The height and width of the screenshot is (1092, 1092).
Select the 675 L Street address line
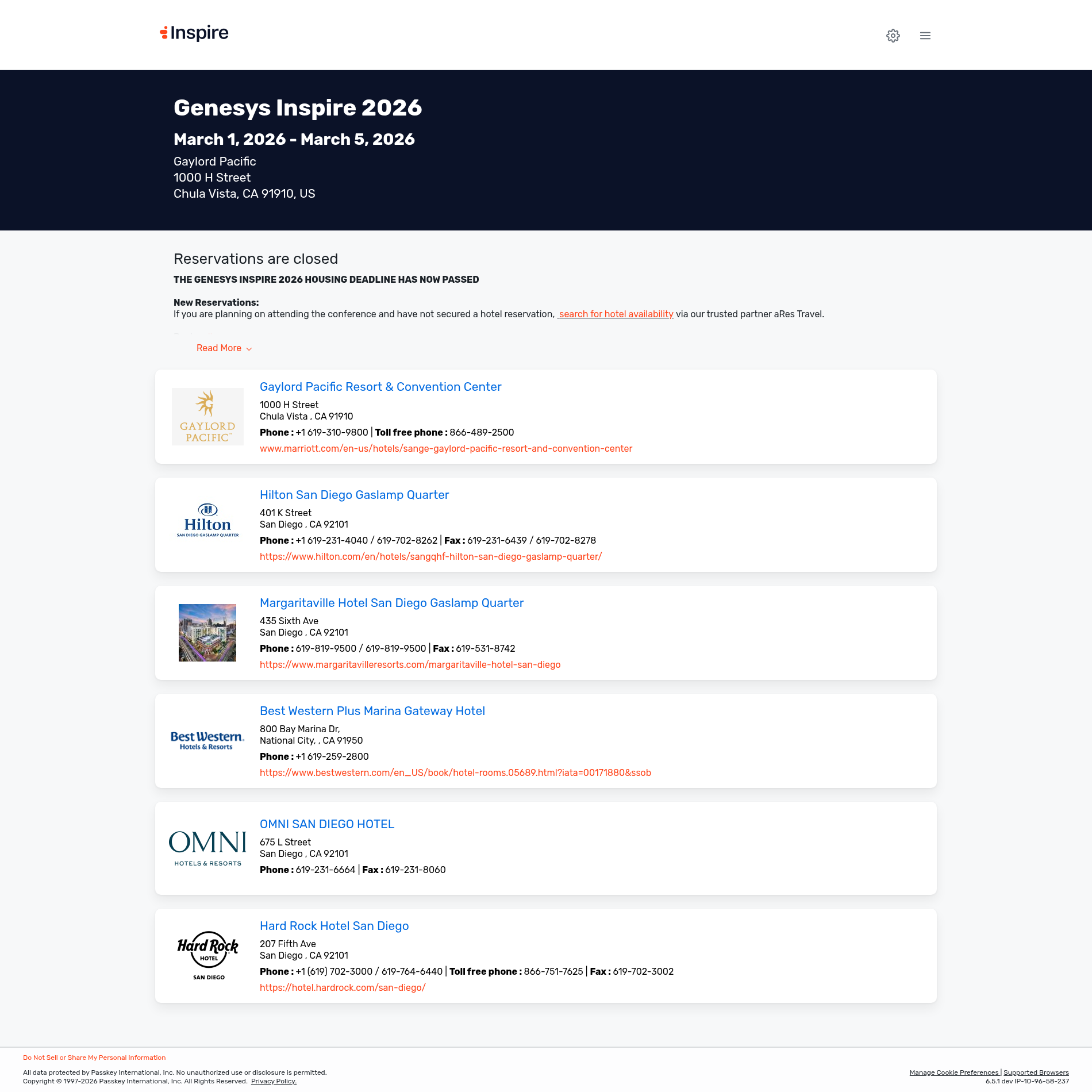click(285, 842)
